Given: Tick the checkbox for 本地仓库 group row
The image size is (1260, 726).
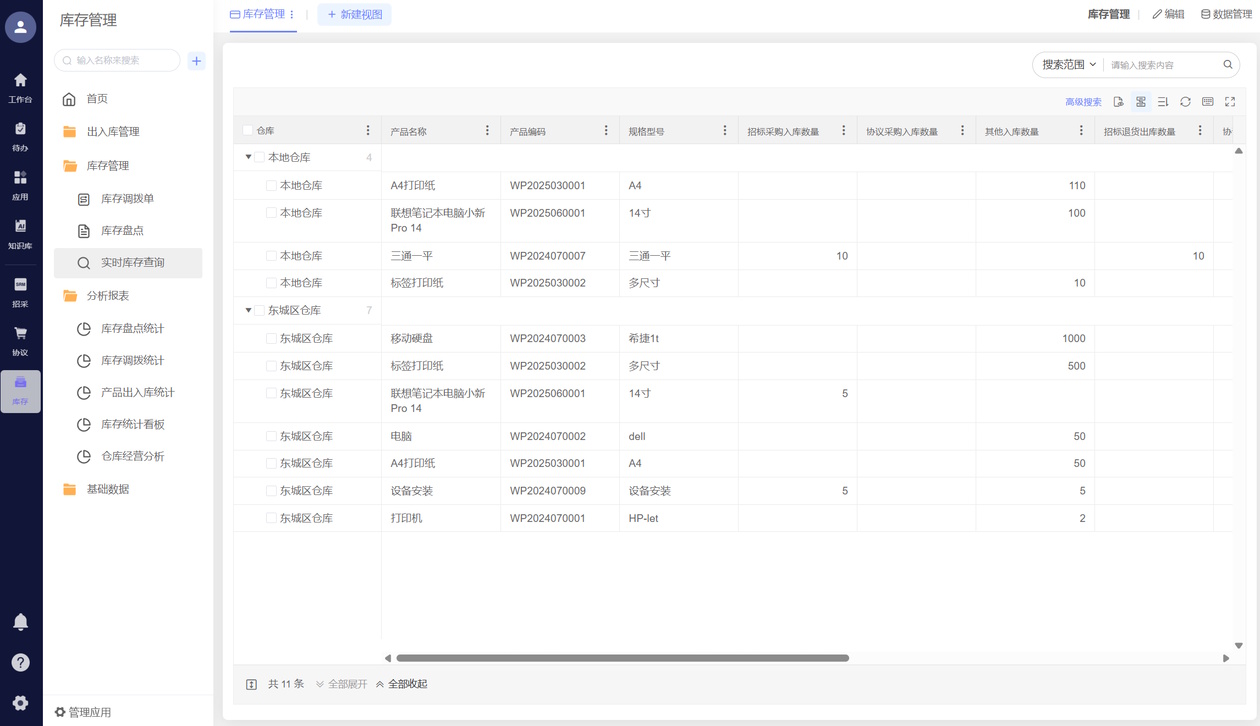Looking at the screenshot, I should pyautogui.click(x=260, y=158).
